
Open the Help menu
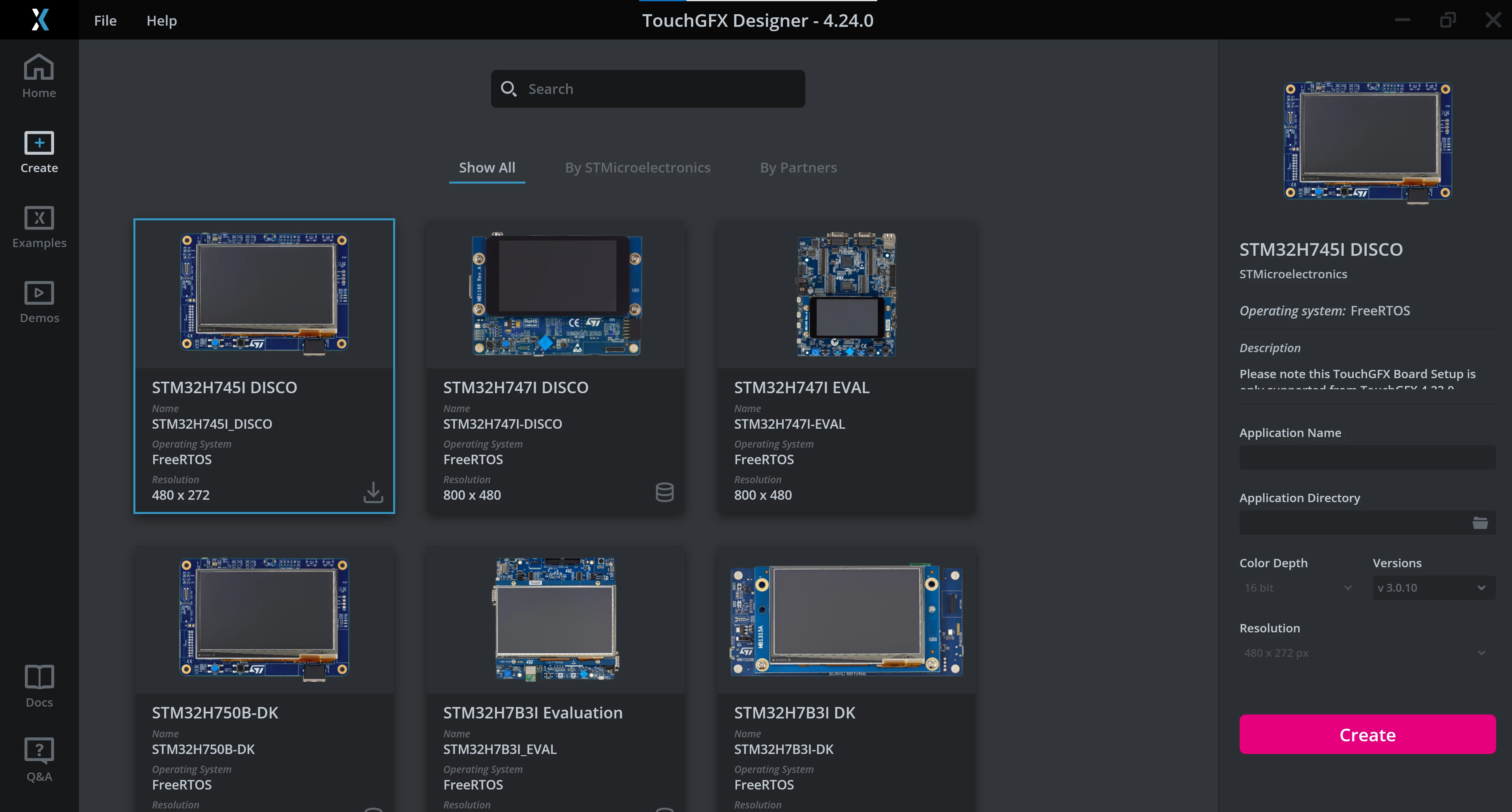[x=161, y=21]
